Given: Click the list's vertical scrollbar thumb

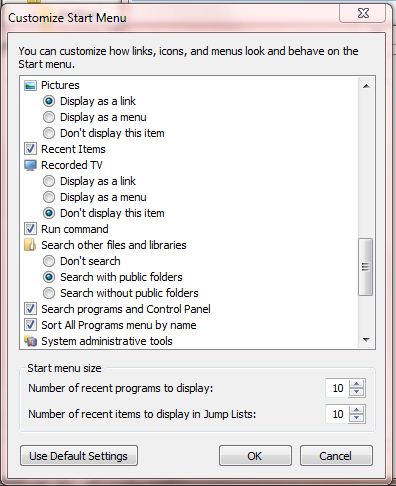Looking at the screenshot, I should [366, 267].
